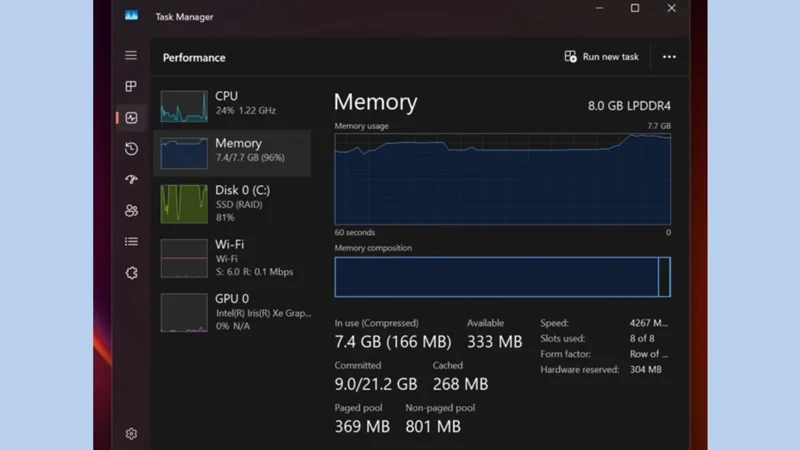This screenshot has height=450, width=800.
Task: Click the Form factor Row of ... value
Action: (648, 354)
